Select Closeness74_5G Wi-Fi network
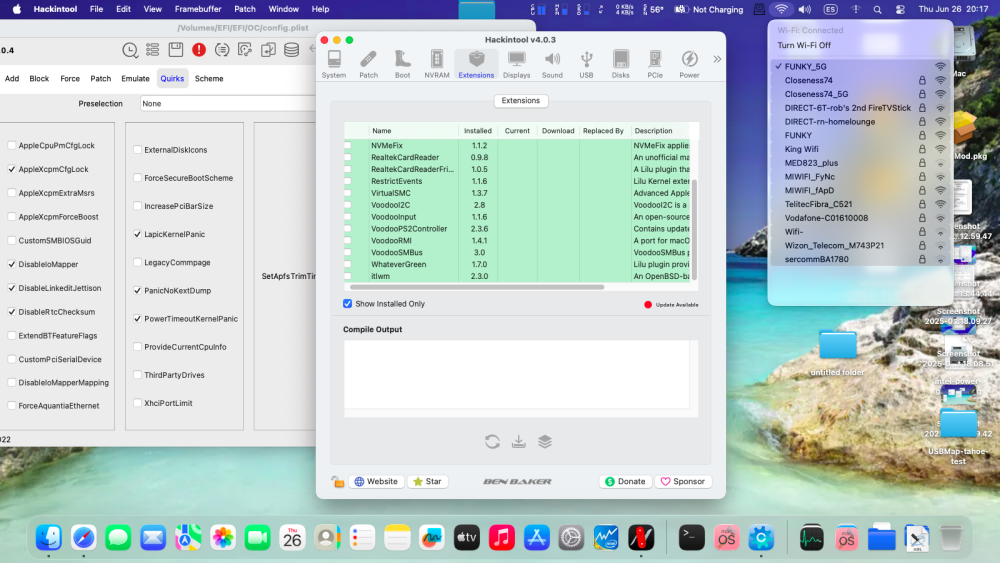This screenshot has height=563, width=1000. (861, 94)
